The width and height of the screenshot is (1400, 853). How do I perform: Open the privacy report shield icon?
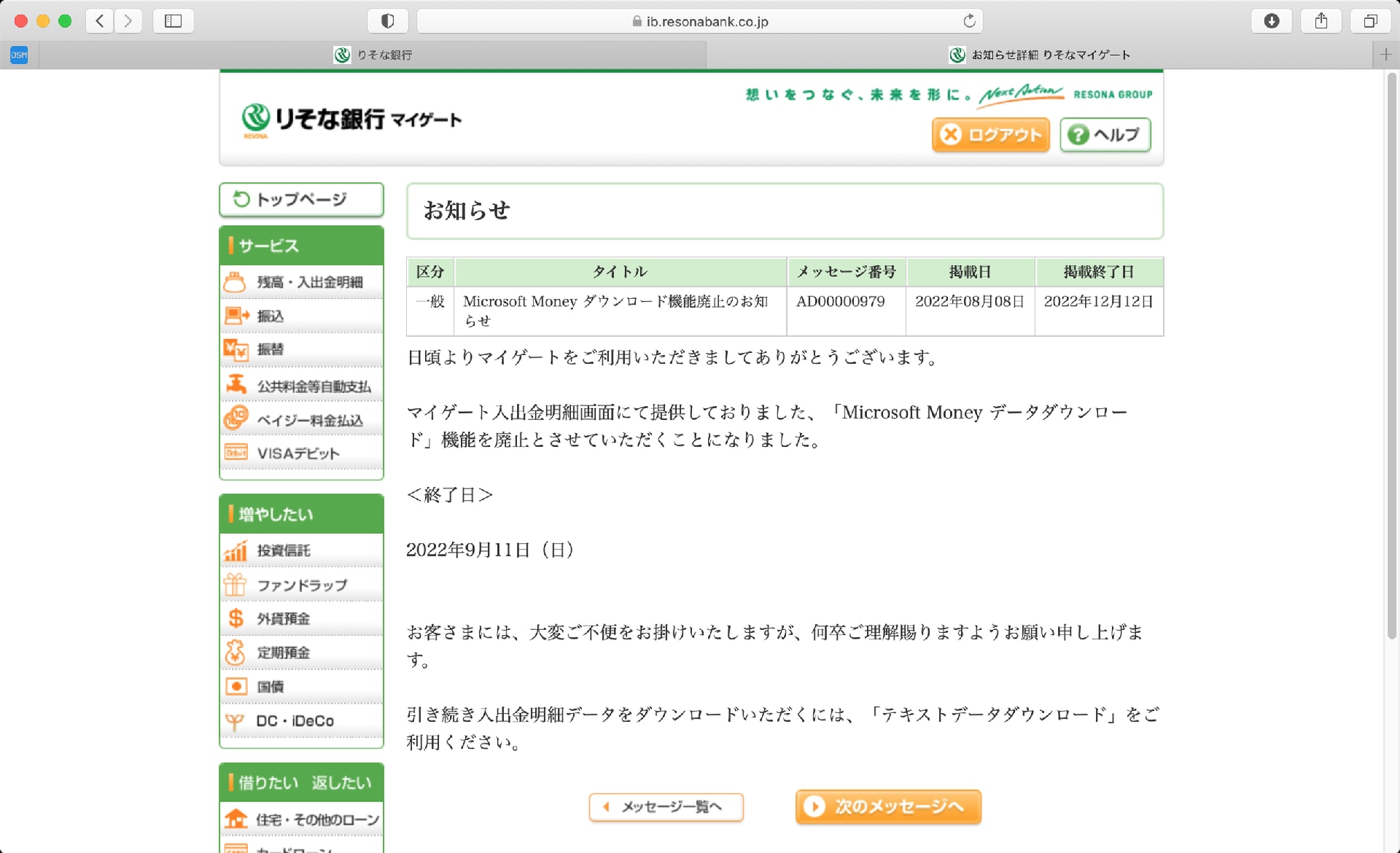pyautogui.click(x=388, y=20)
